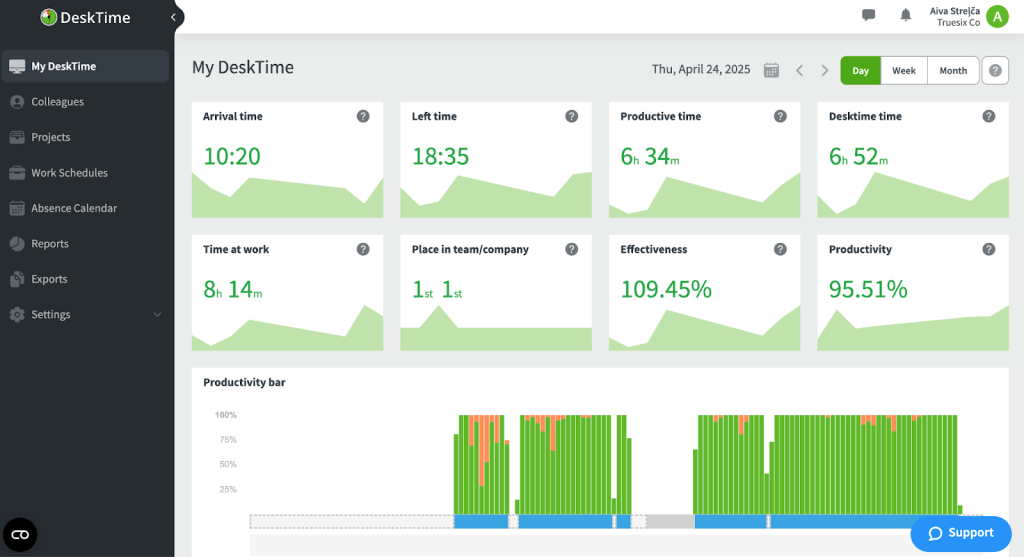Open the notifications bell
Image resolution: width=1024 pixels, height=557 pixels.
905,14
